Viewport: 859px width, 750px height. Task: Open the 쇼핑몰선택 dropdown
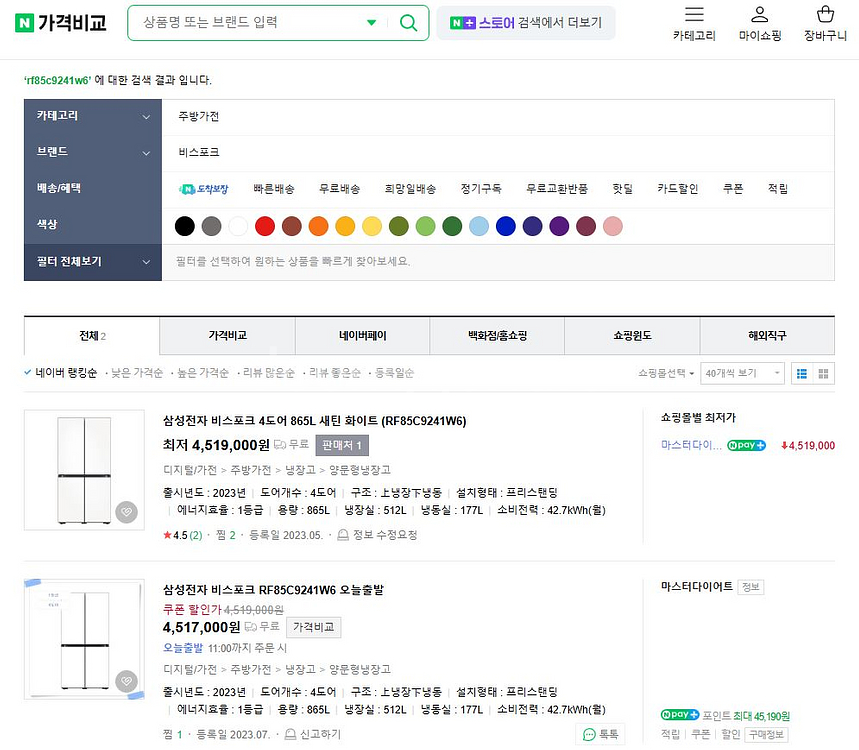[x=666, y=374]
